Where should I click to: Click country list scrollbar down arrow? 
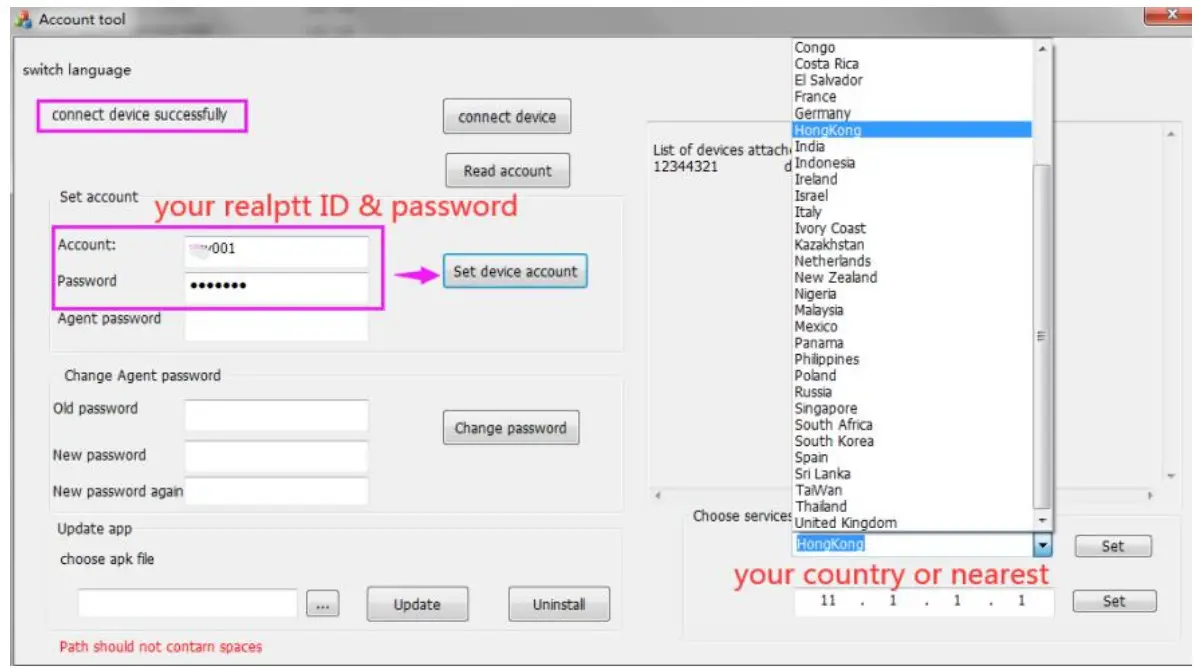click(1041, 520)
